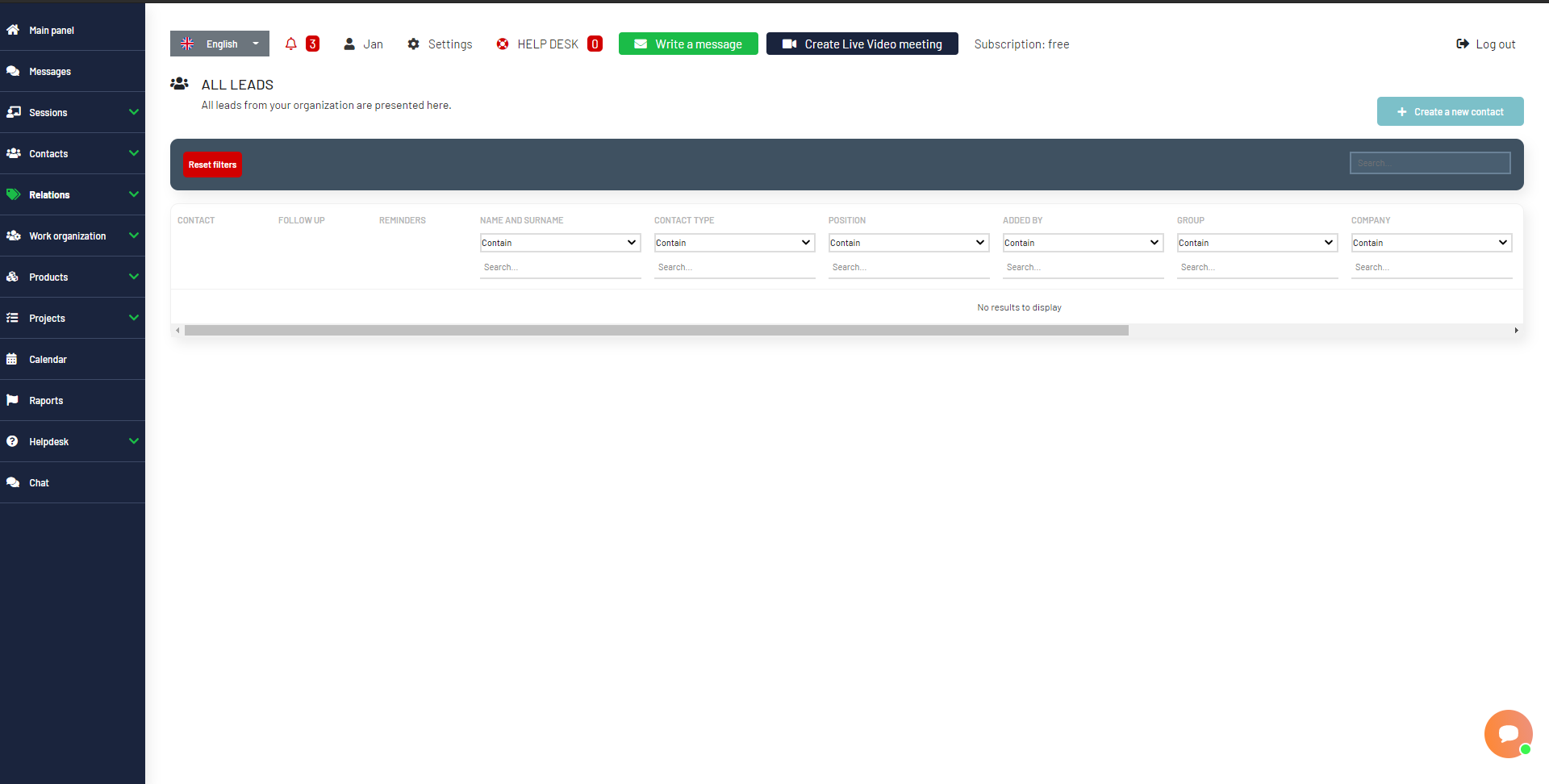This screenshot has height=784, width=1549.
Task: Click Write a message green button
Action: coord(687,44)
